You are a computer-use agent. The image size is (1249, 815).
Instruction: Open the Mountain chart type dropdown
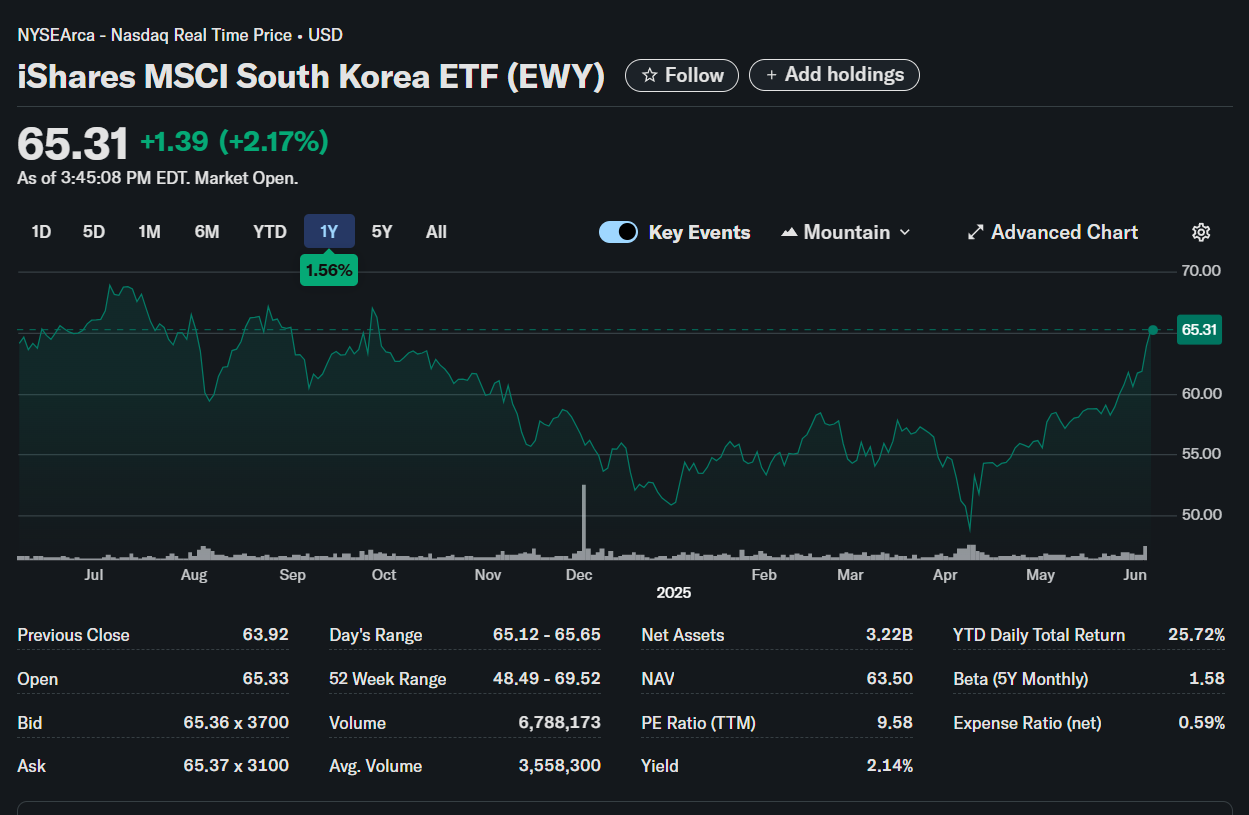pyautogui.click(x=846, y=232)
